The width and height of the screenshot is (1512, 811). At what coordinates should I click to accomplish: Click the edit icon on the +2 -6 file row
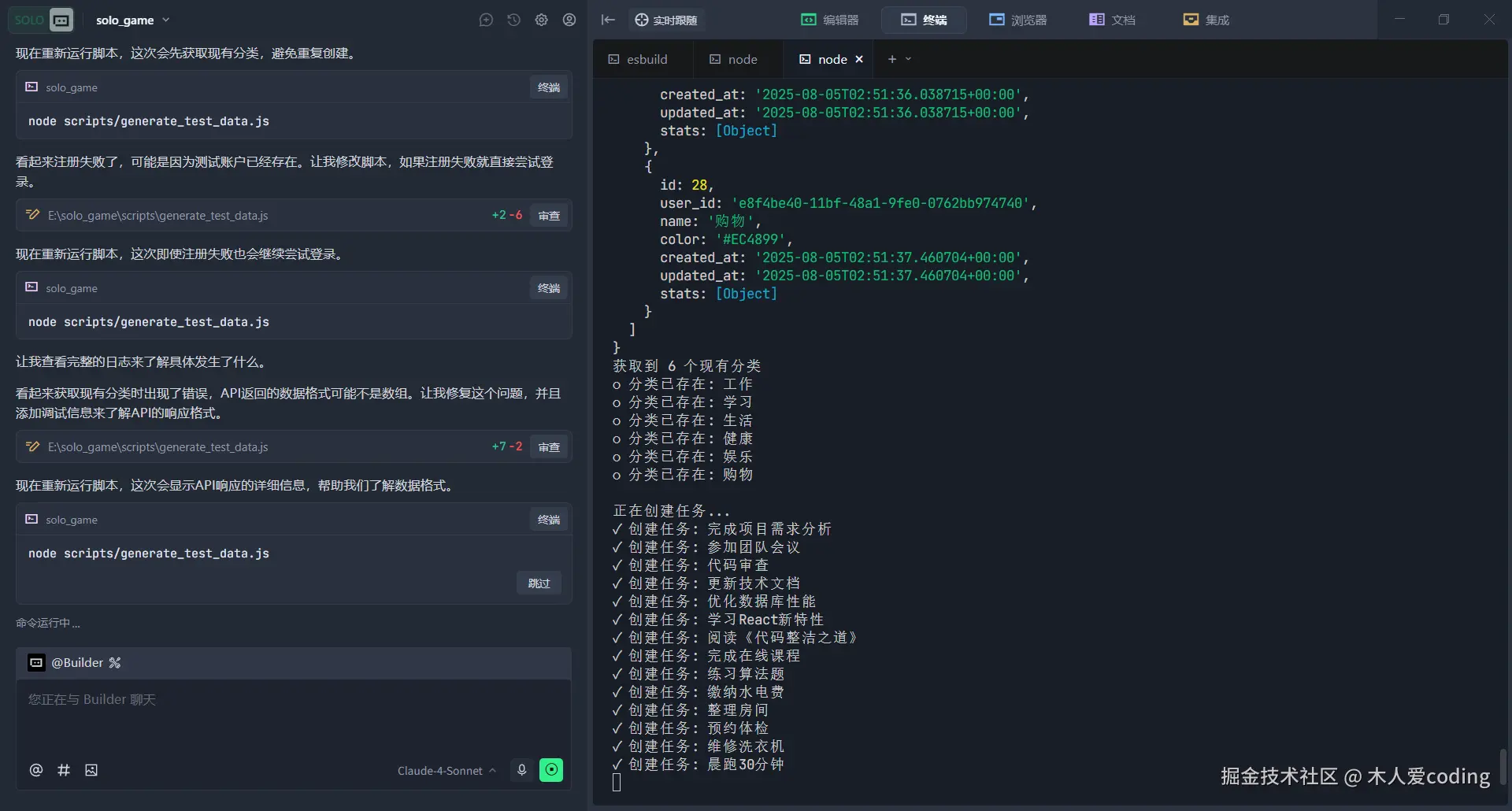point(32,215)
